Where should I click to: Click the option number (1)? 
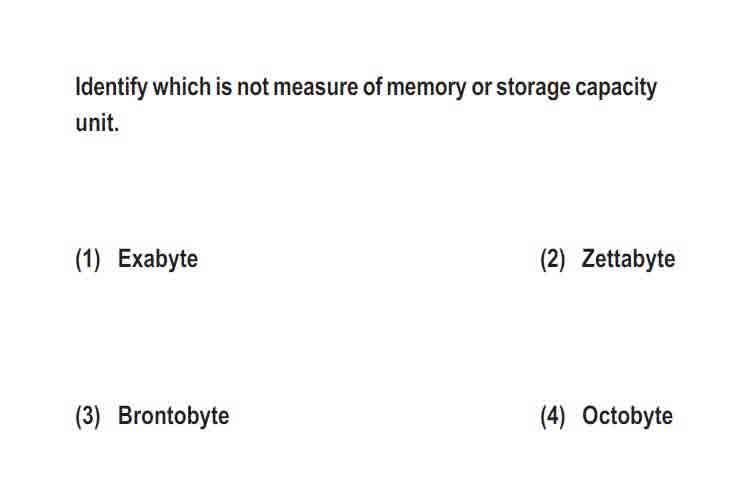(x=88, y=259)
